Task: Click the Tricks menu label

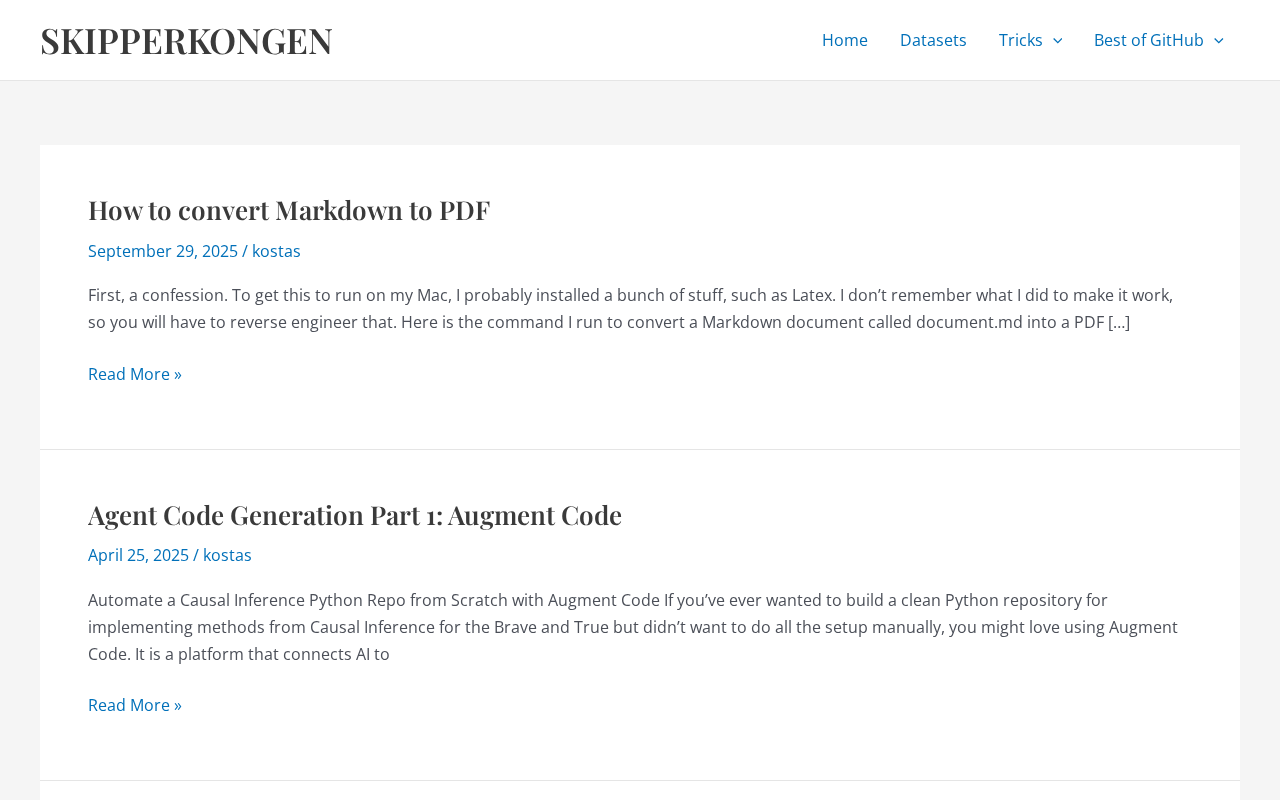Action: (x=1020, y=40)
